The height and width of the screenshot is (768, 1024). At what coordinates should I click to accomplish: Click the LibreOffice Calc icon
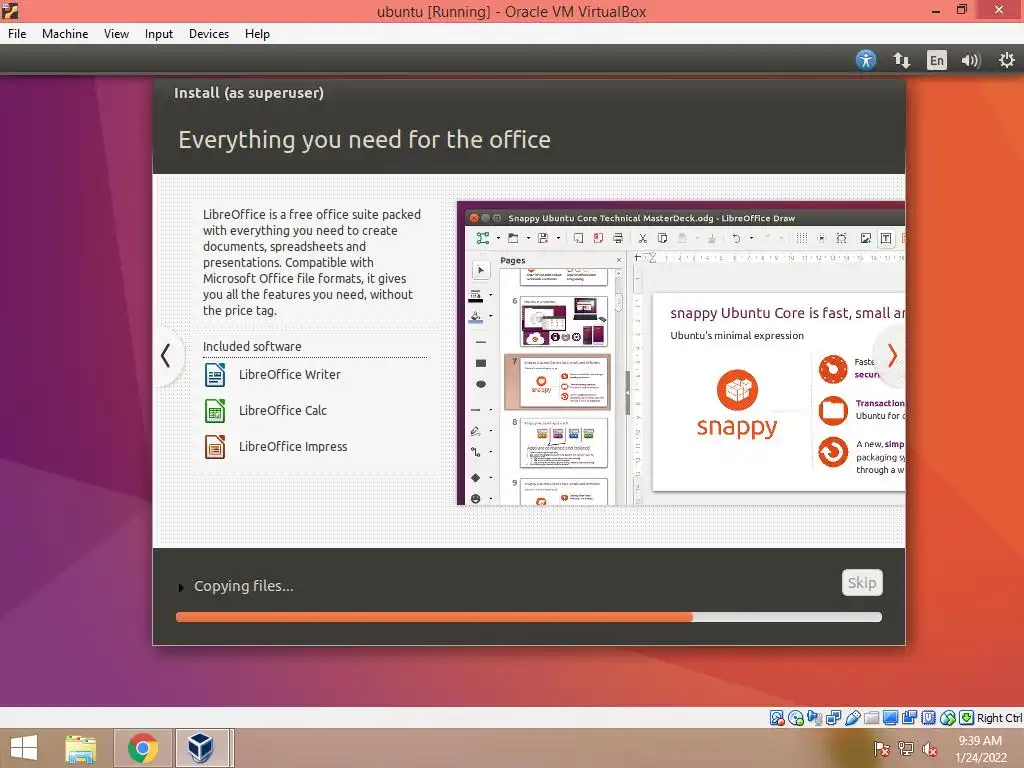tap(215, 411)
